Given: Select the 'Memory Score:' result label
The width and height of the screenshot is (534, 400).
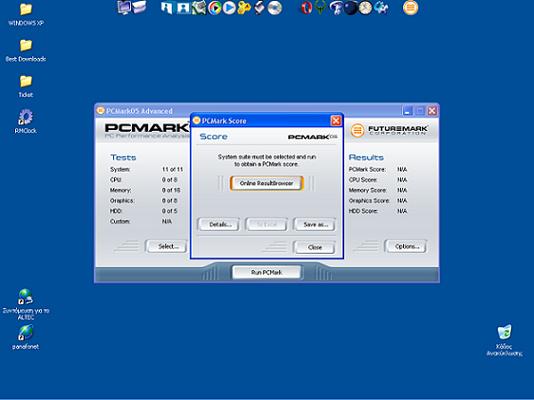Looking at the screenshot, I should coord(367,190).
